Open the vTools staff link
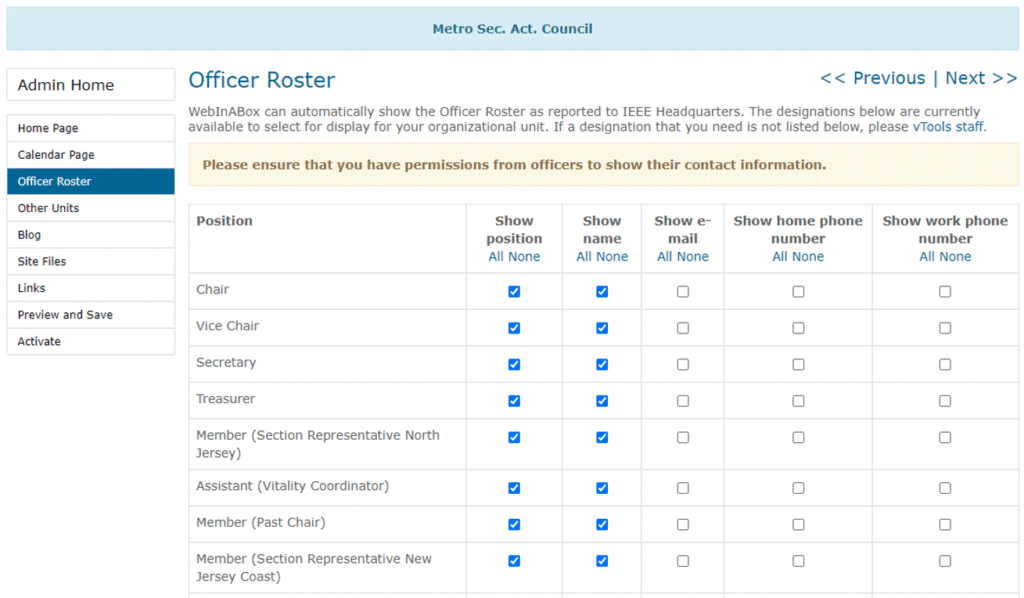The image size is (1024, 598). (x=948, y=127)
